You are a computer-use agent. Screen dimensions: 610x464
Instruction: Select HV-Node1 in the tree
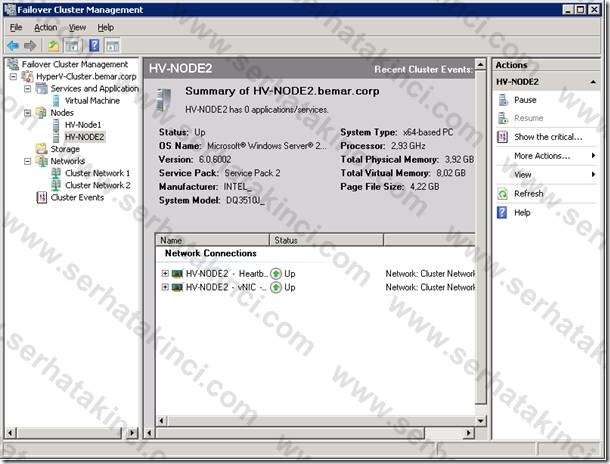tap(83, 125)
